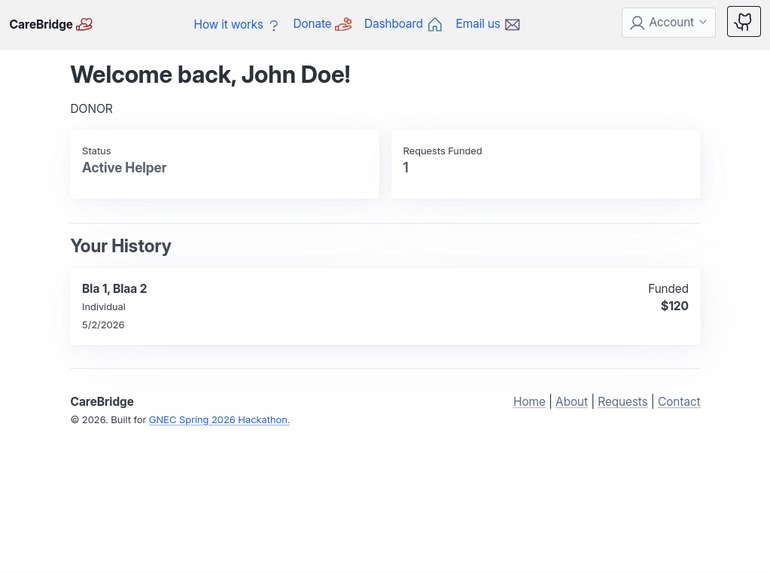This screenshot has width=770, height=573.
Task: Go to the Donate nav link
Action: 312,24
